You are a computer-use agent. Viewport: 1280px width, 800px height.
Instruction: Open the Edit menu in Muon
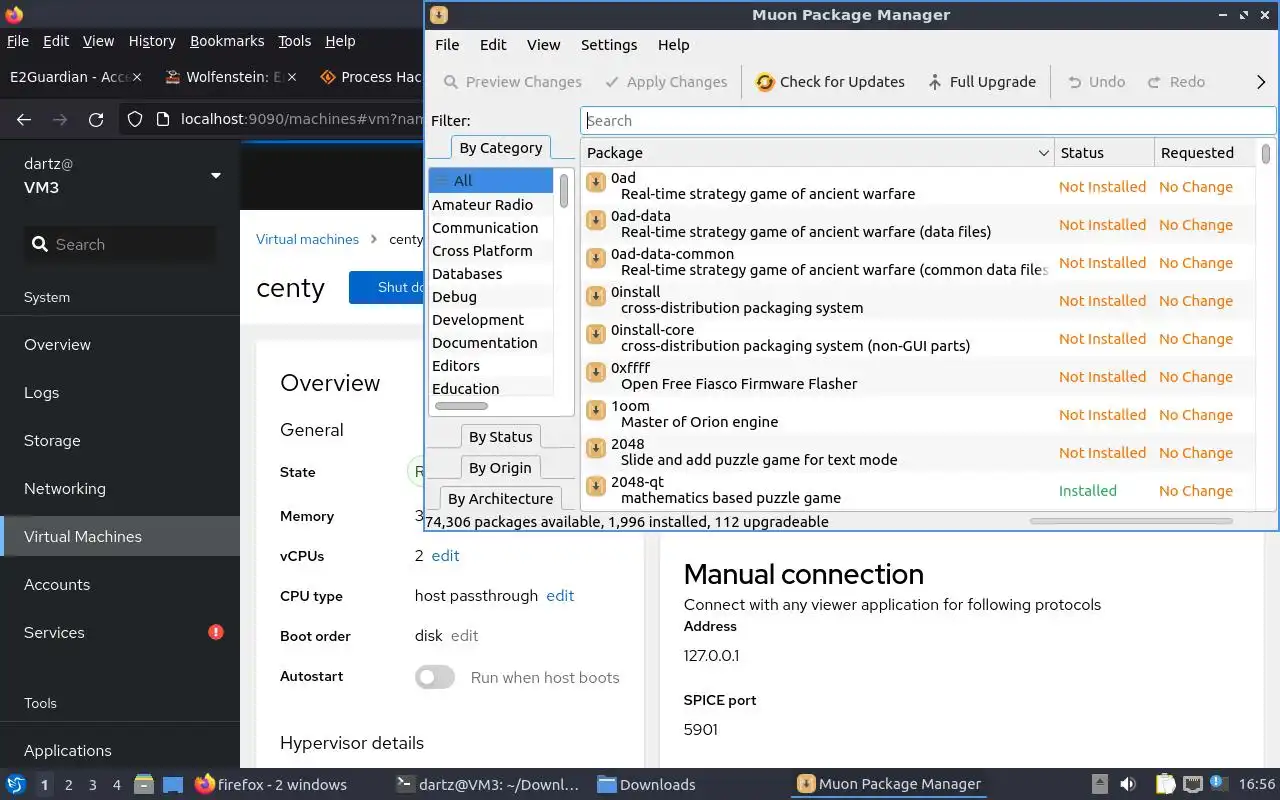(493, 45)
